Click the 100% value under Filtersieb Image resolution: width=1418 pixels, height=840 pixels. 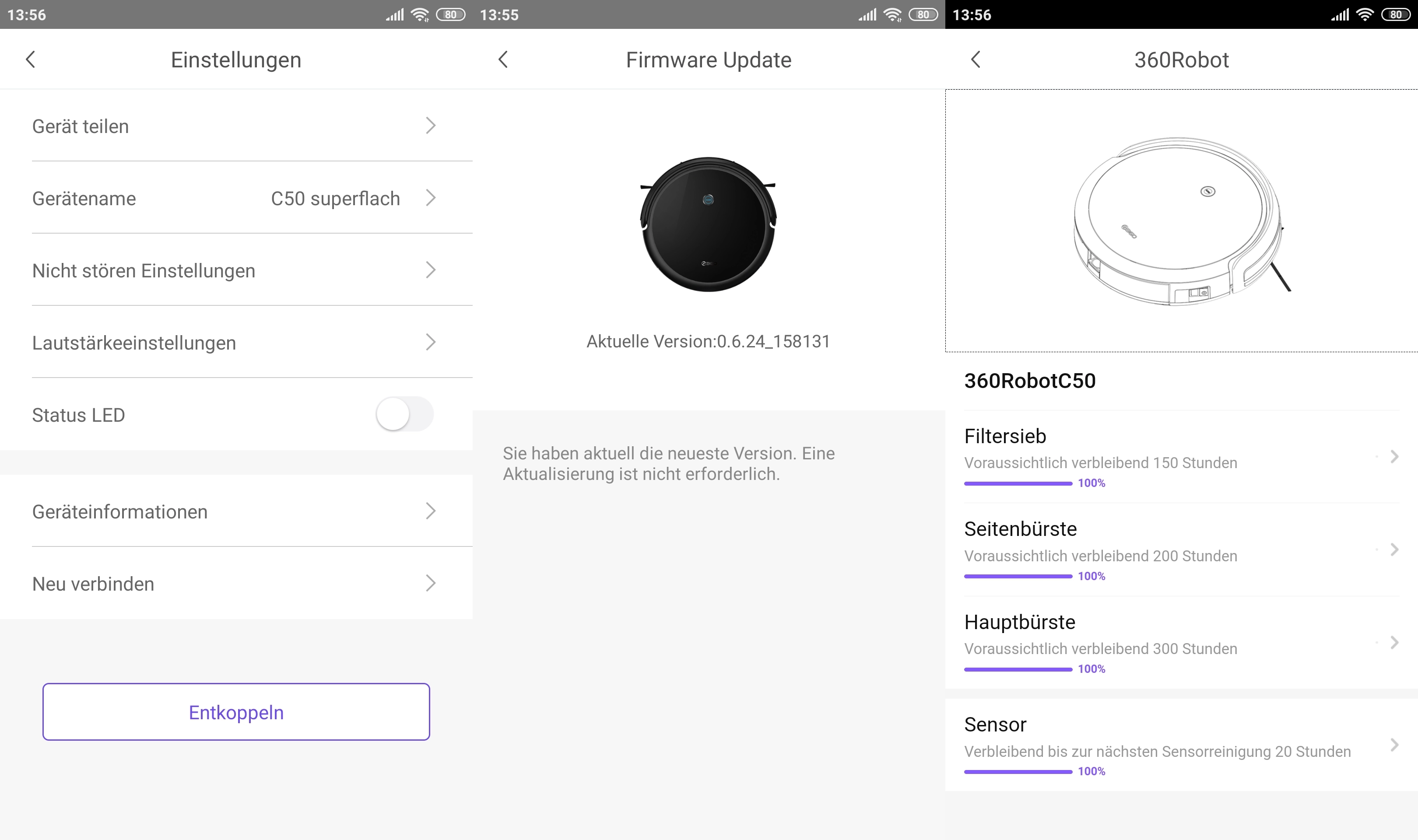tap(1091, 483)
